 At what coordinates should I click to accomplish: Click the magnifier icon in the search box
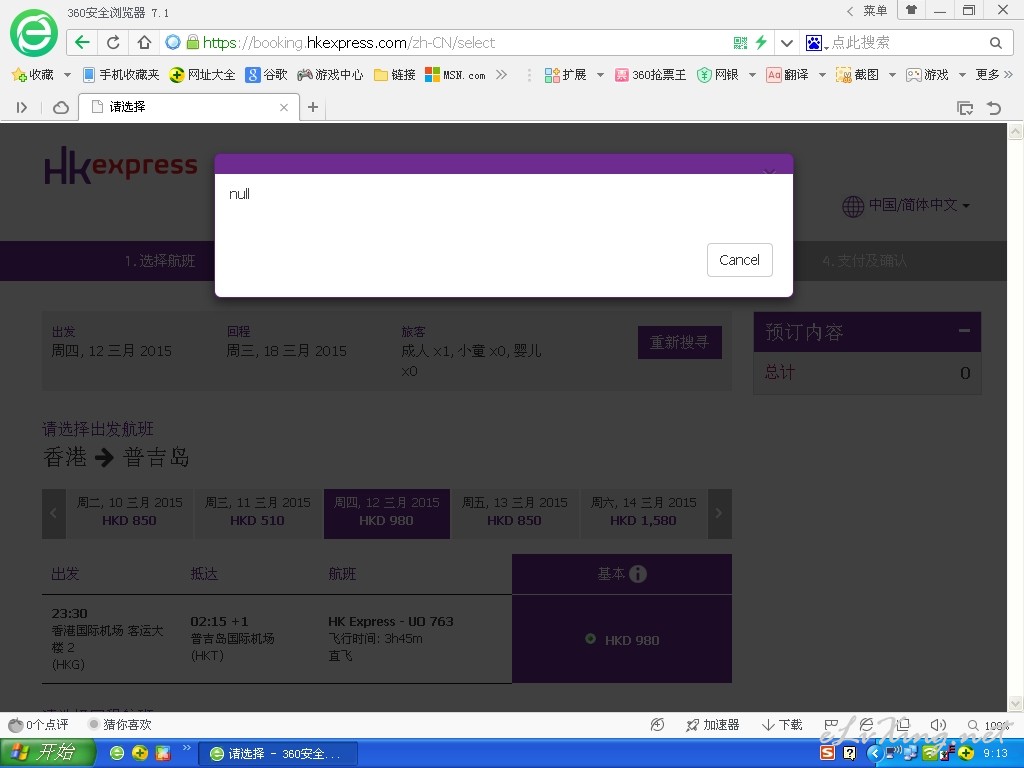[995, 42]
